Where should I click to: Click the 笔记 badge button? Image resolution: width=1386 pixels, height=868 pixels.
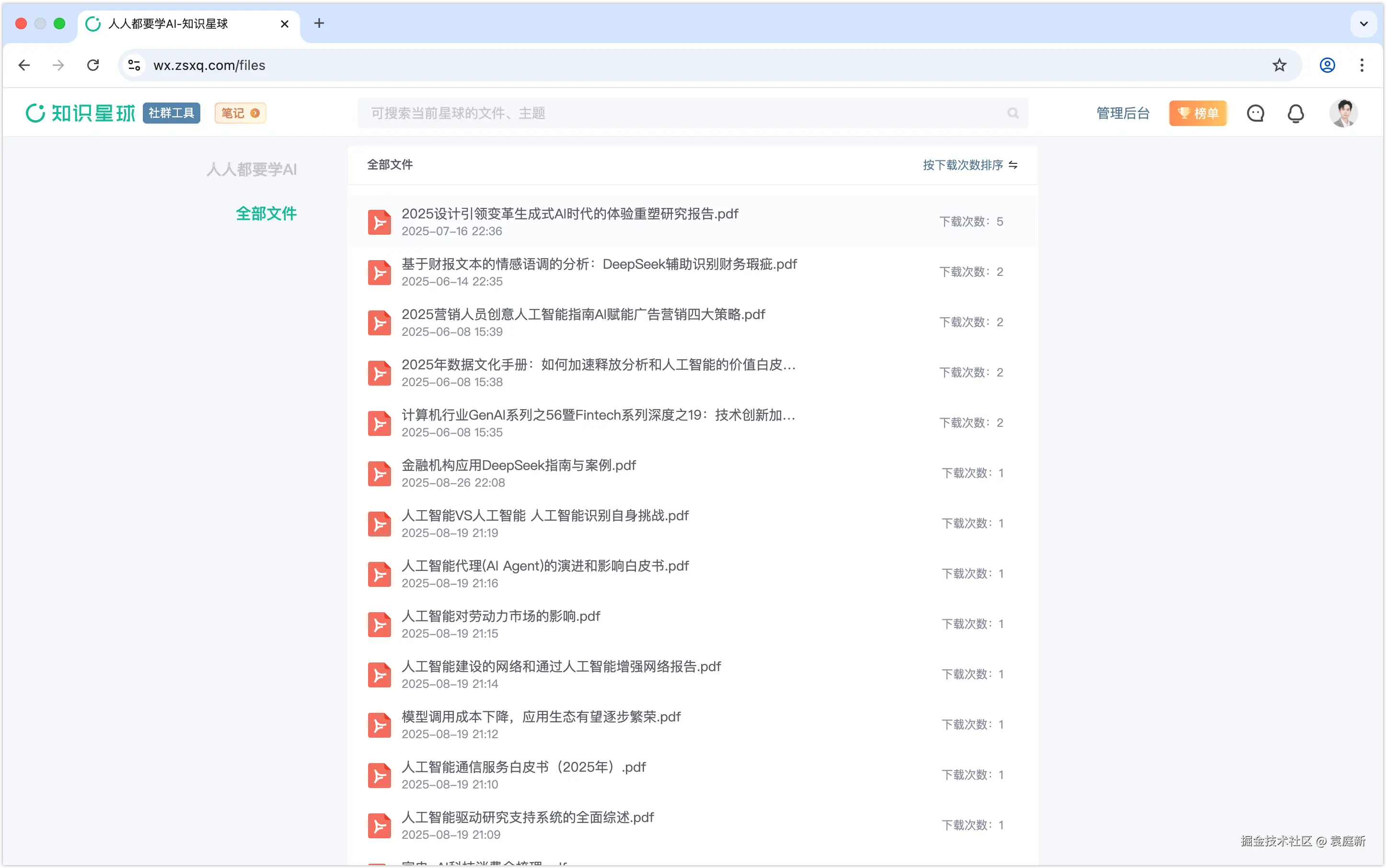pos(240,113)
